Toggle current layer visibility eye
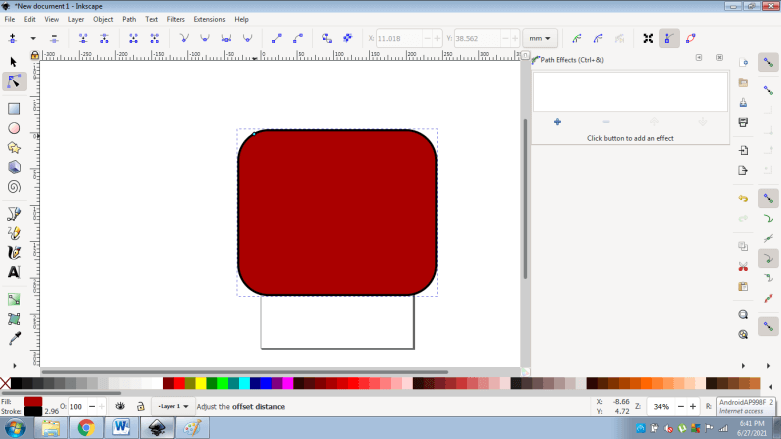This screenshot has height=439, width=781. pos(120,407)
